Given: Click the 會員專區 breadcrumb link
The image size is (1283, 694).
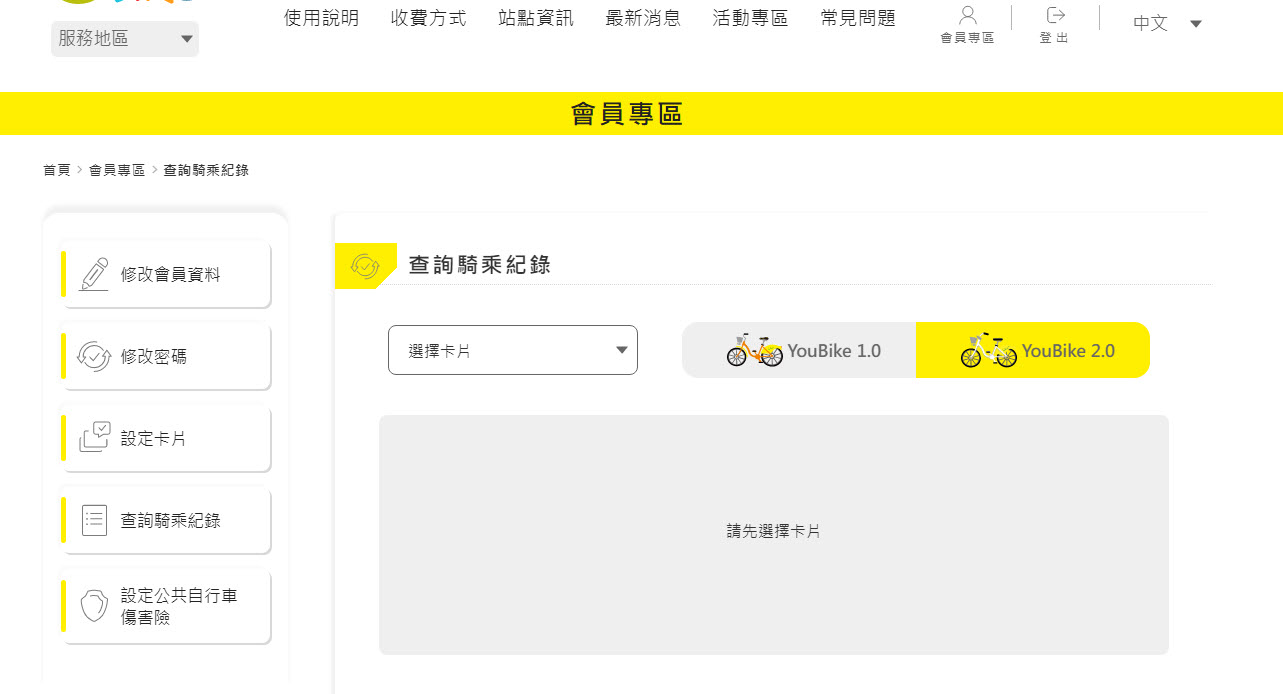Looking at the screenshot, I should pos(117,170).
